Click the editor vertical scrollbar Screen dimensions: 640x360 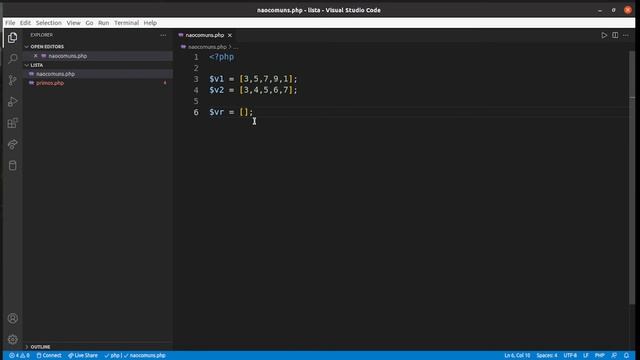(x=632, y=178)
